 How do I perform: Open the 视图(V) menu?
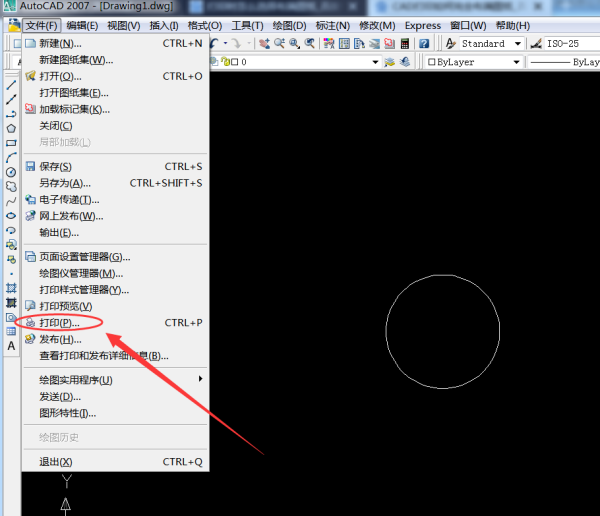pos(124,26)
